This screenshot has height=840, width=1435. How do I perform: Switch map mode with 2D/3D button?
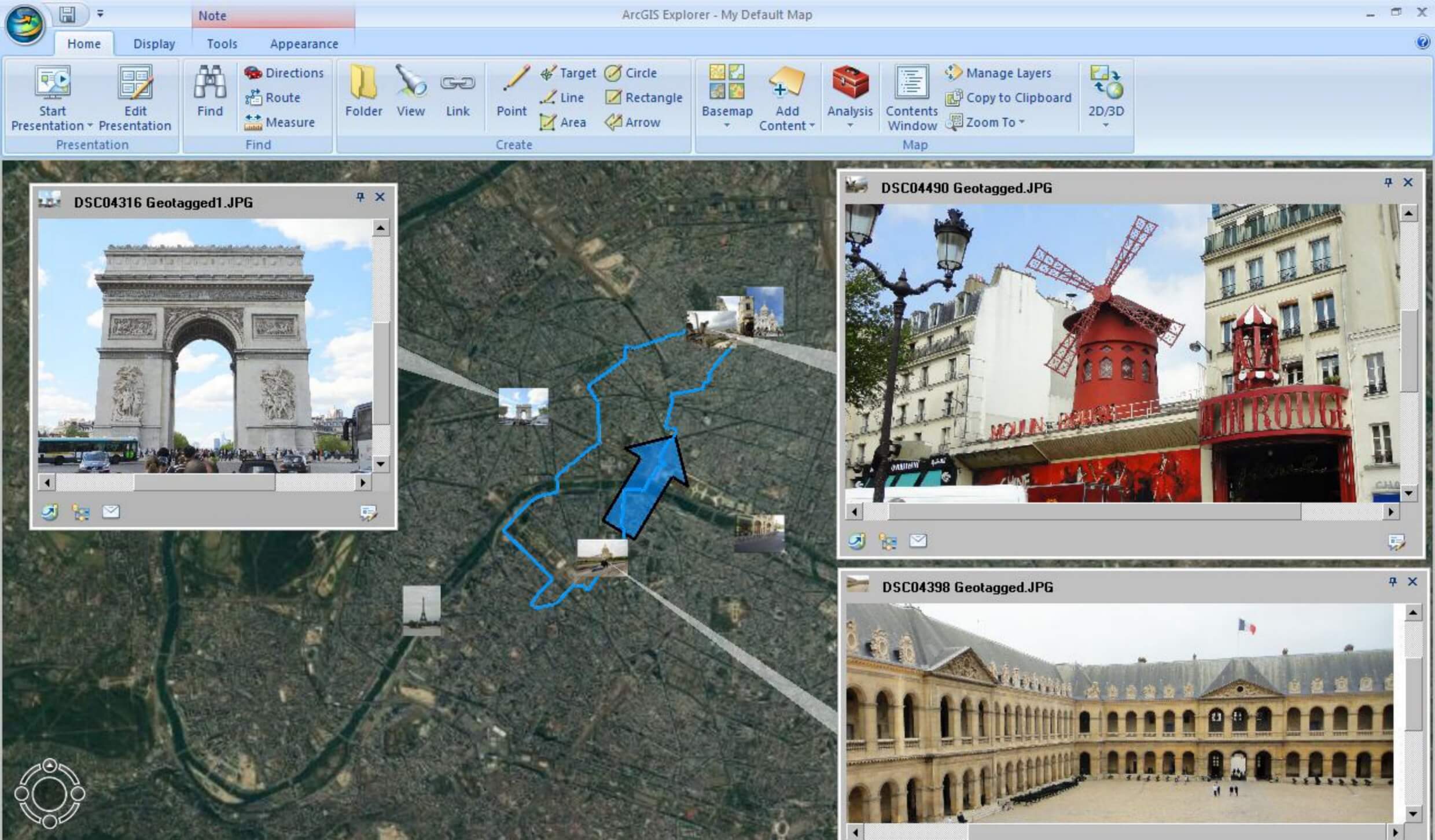click(x=1106, y=97)
